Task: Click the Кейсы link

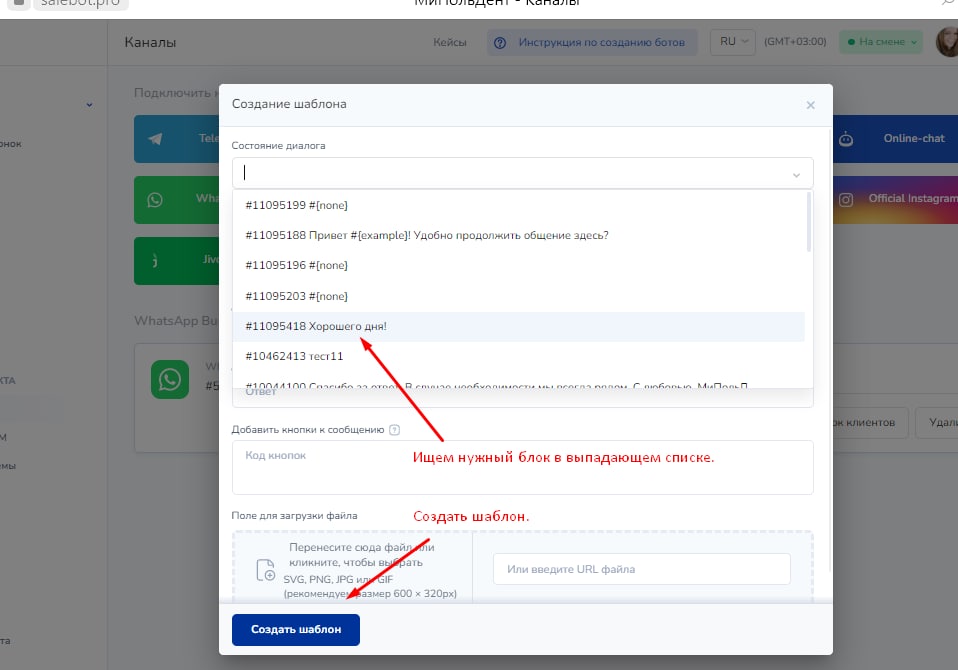Action: pos(449,42)
